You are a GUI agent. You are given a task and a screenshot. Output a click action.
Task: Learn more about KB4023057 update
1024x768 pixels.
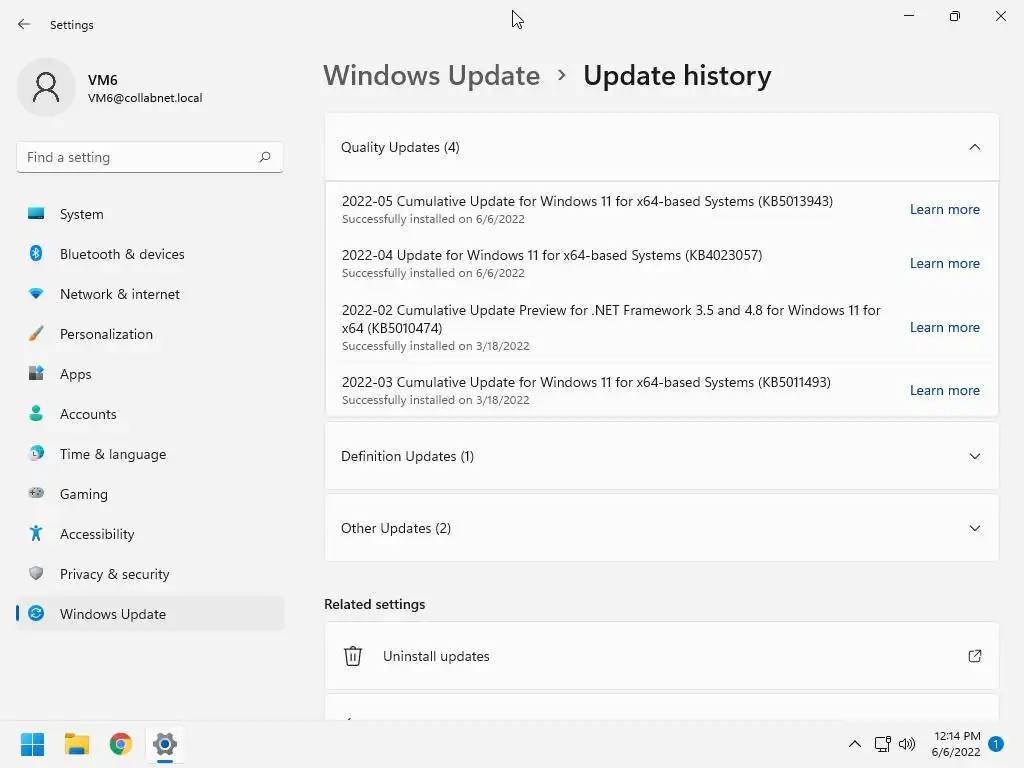[944, 263]
